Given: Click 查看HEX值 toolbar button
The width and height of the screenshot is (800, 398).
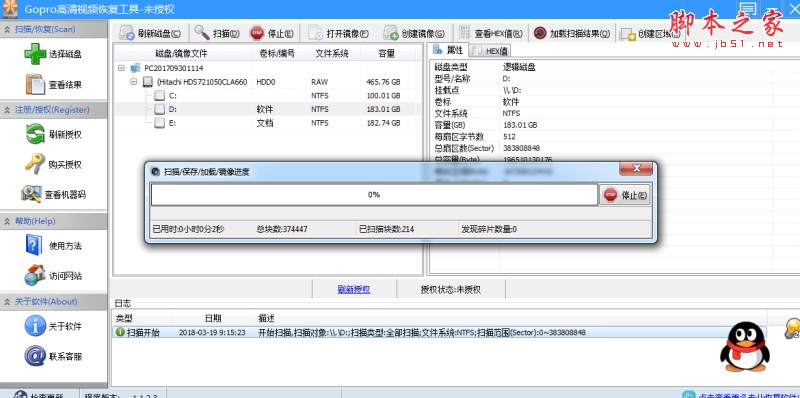Looking at the screenshot, I should (x=491, y=34).
